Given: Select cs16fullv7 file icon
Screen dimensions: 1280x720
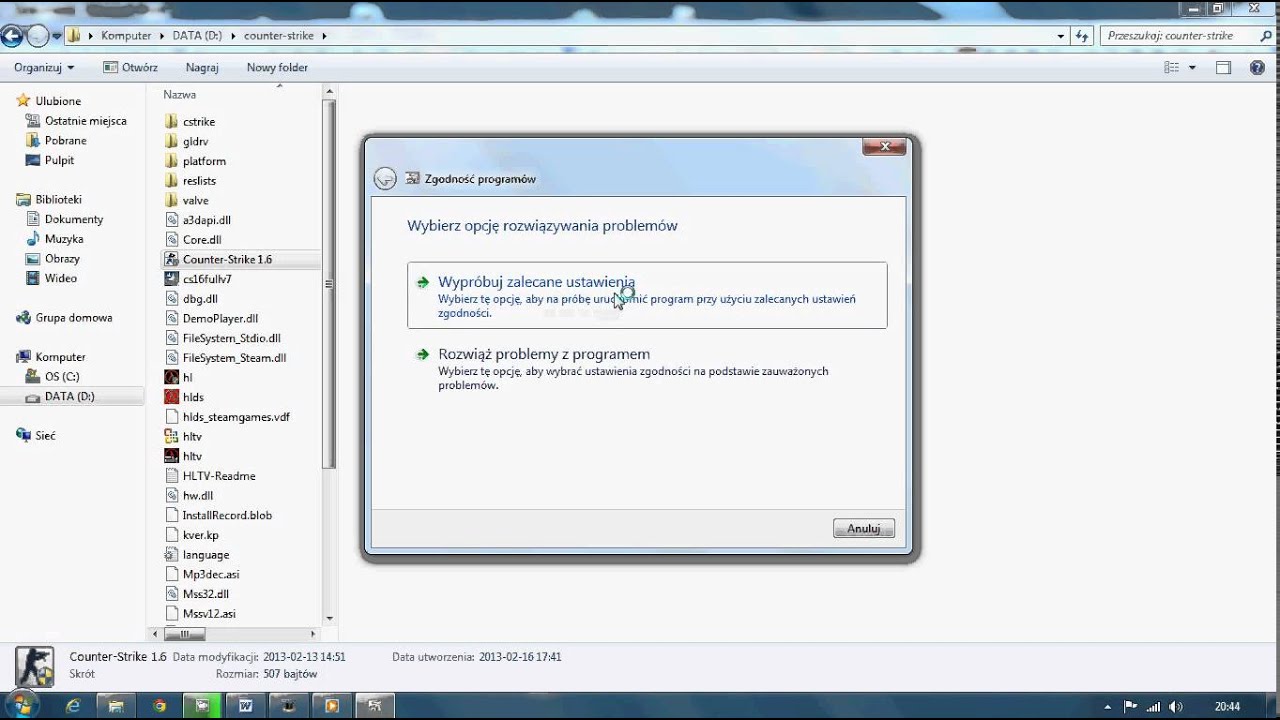Looking at the screenshot, I should click(x=171, y=279).
